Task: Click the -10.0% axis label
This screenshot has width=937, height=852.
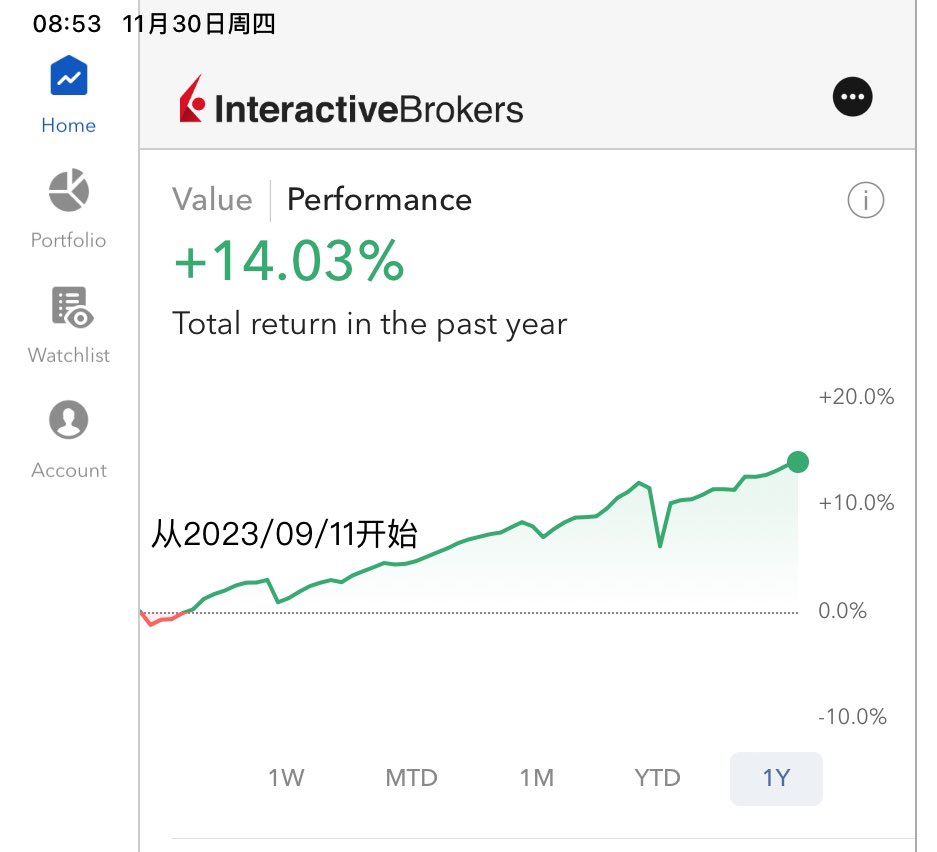Action: click(x=852, y=716)
